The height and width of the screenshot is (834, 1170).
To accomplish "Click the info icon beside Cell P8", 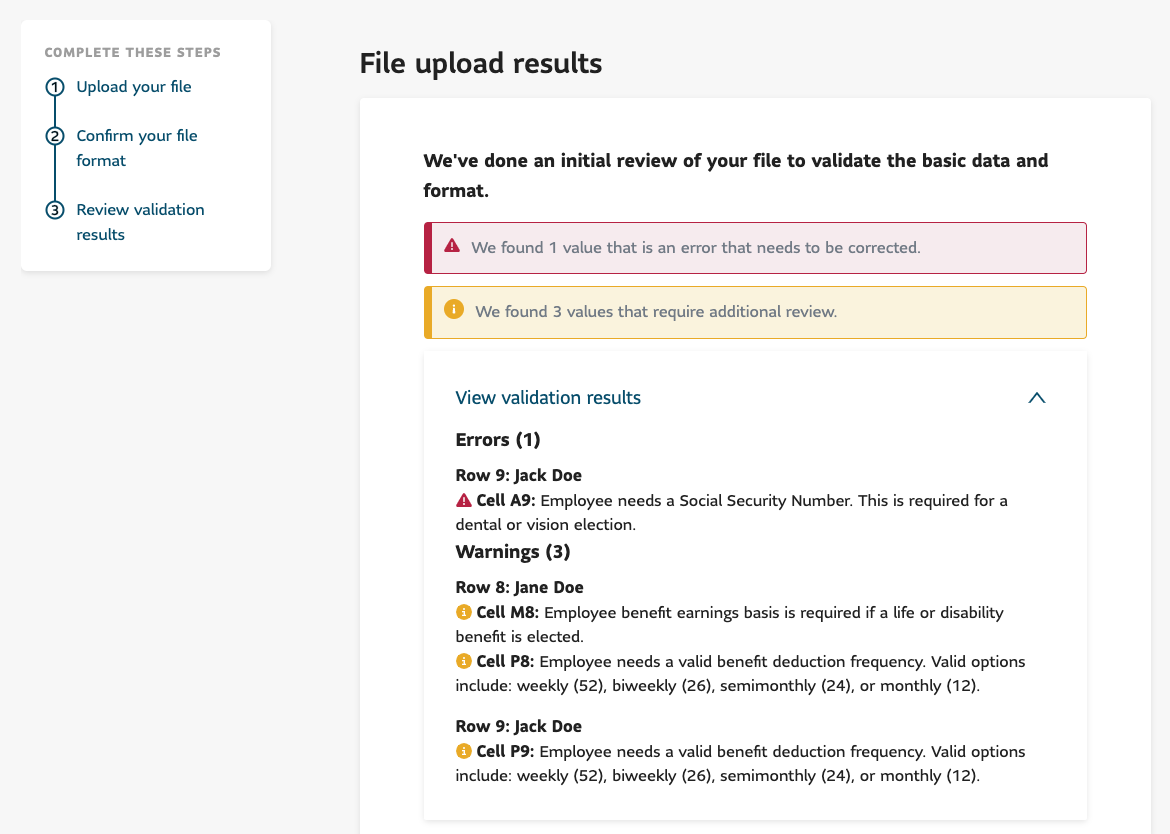I will pyautogui.click(x=464, y=662).
